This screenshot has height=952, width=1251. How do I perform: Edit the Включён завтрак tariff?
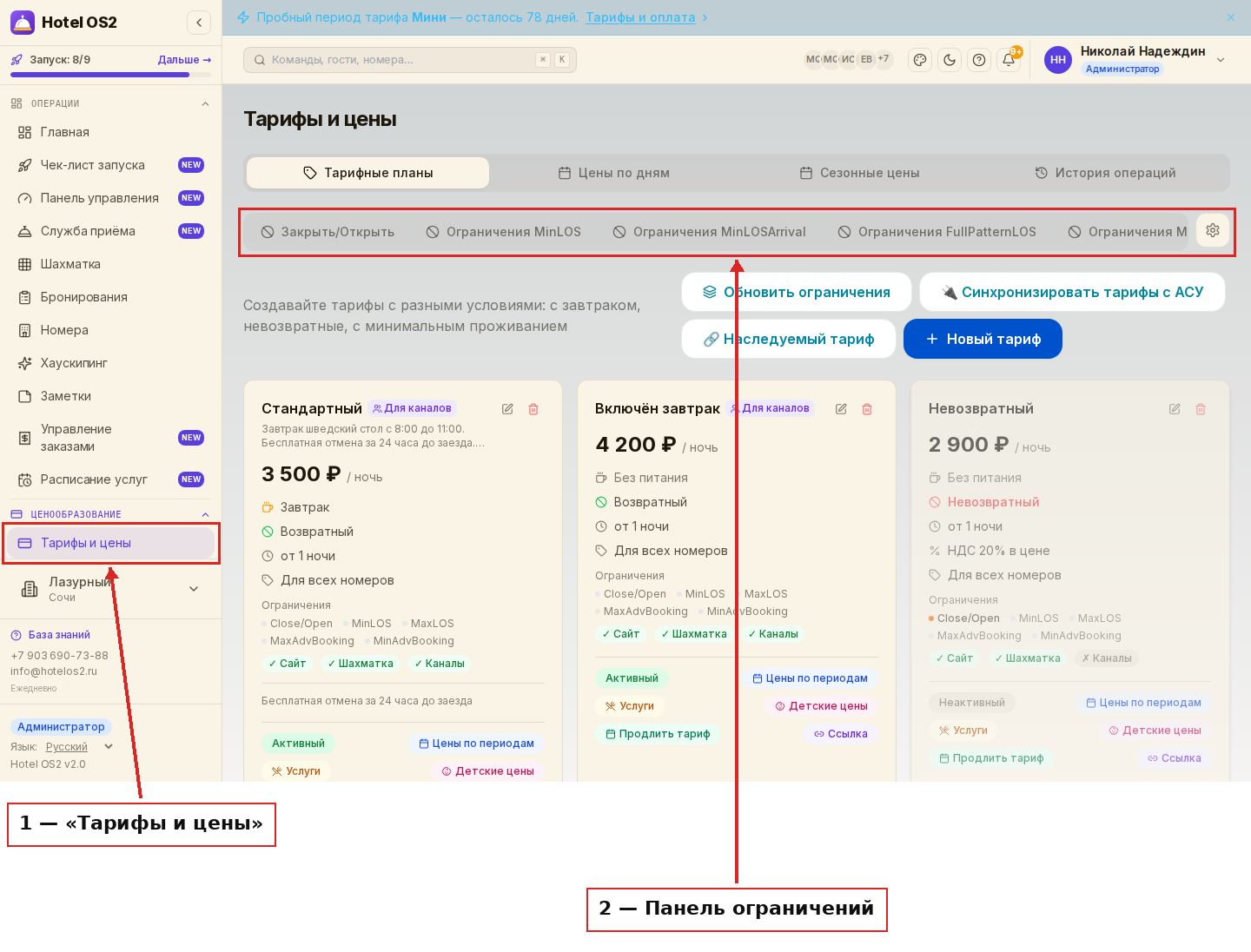click(x=841, y=409)
